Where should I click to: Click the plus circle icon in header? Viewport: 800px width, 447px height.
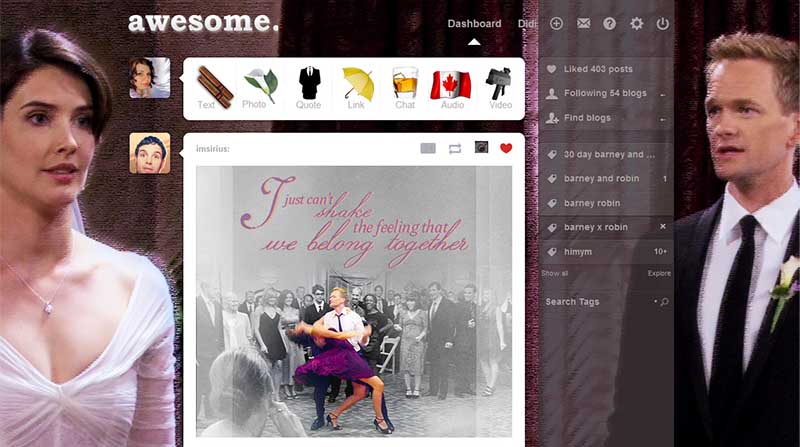click(x=556, y=23)
